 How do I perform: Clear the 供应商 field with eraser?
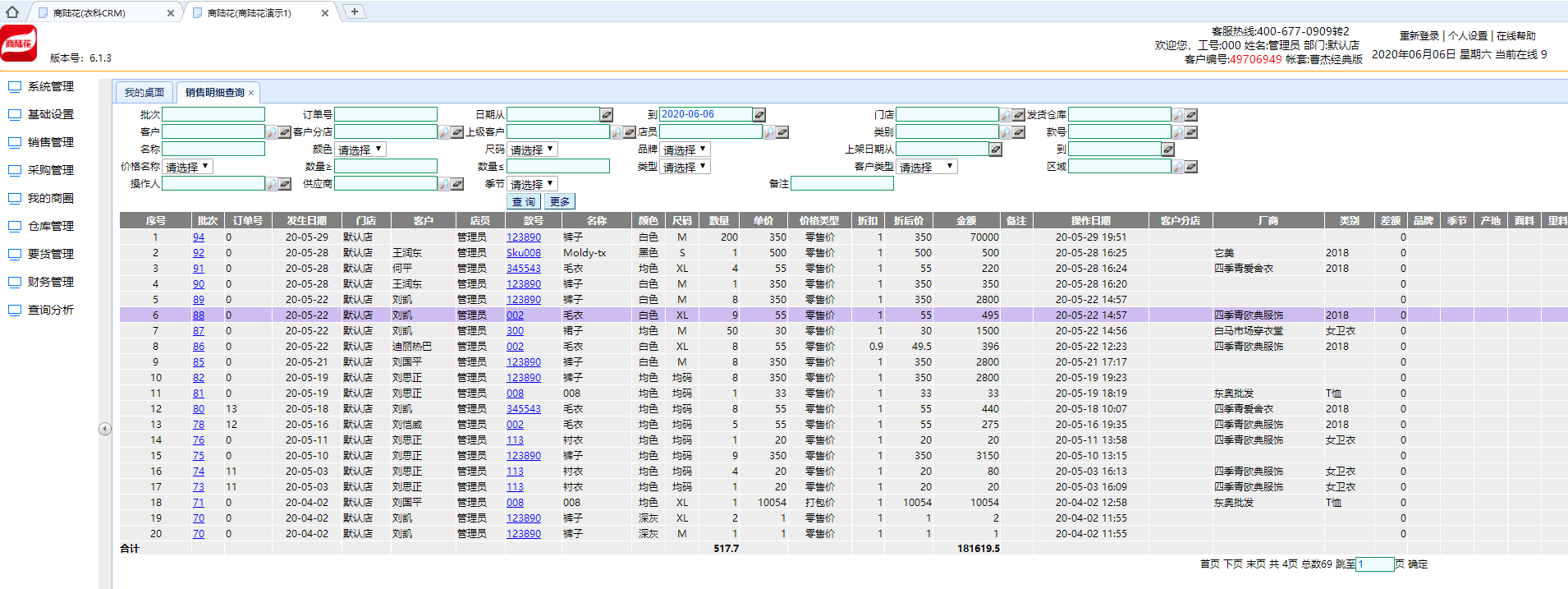pos(457,184)
